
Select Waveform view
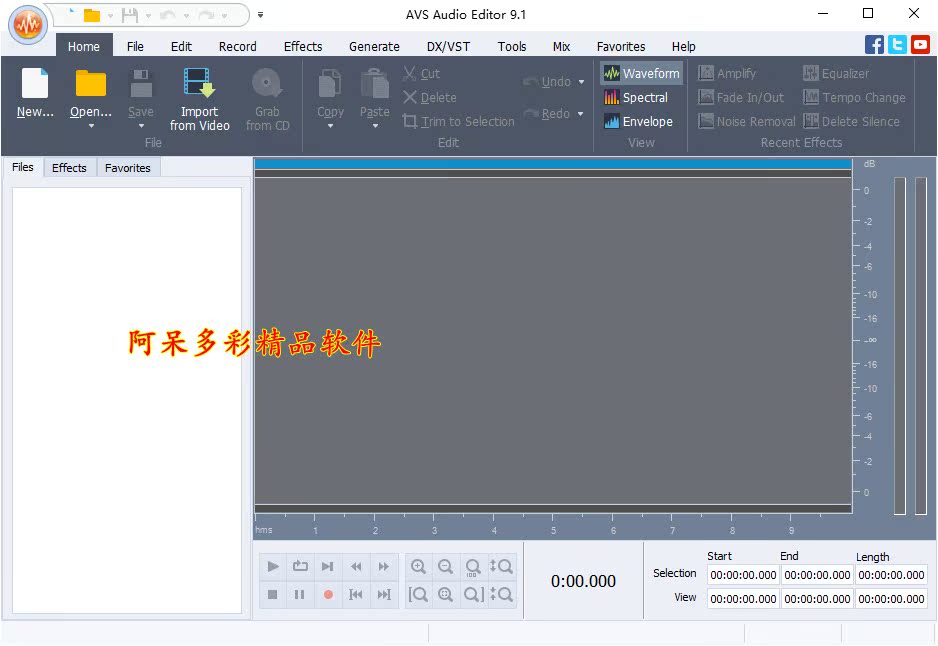point(642,74)
